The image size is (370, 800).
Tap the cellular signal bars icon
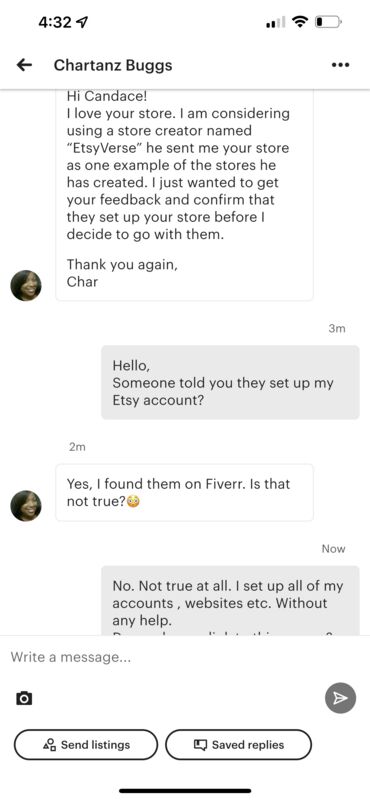[276, 23]
